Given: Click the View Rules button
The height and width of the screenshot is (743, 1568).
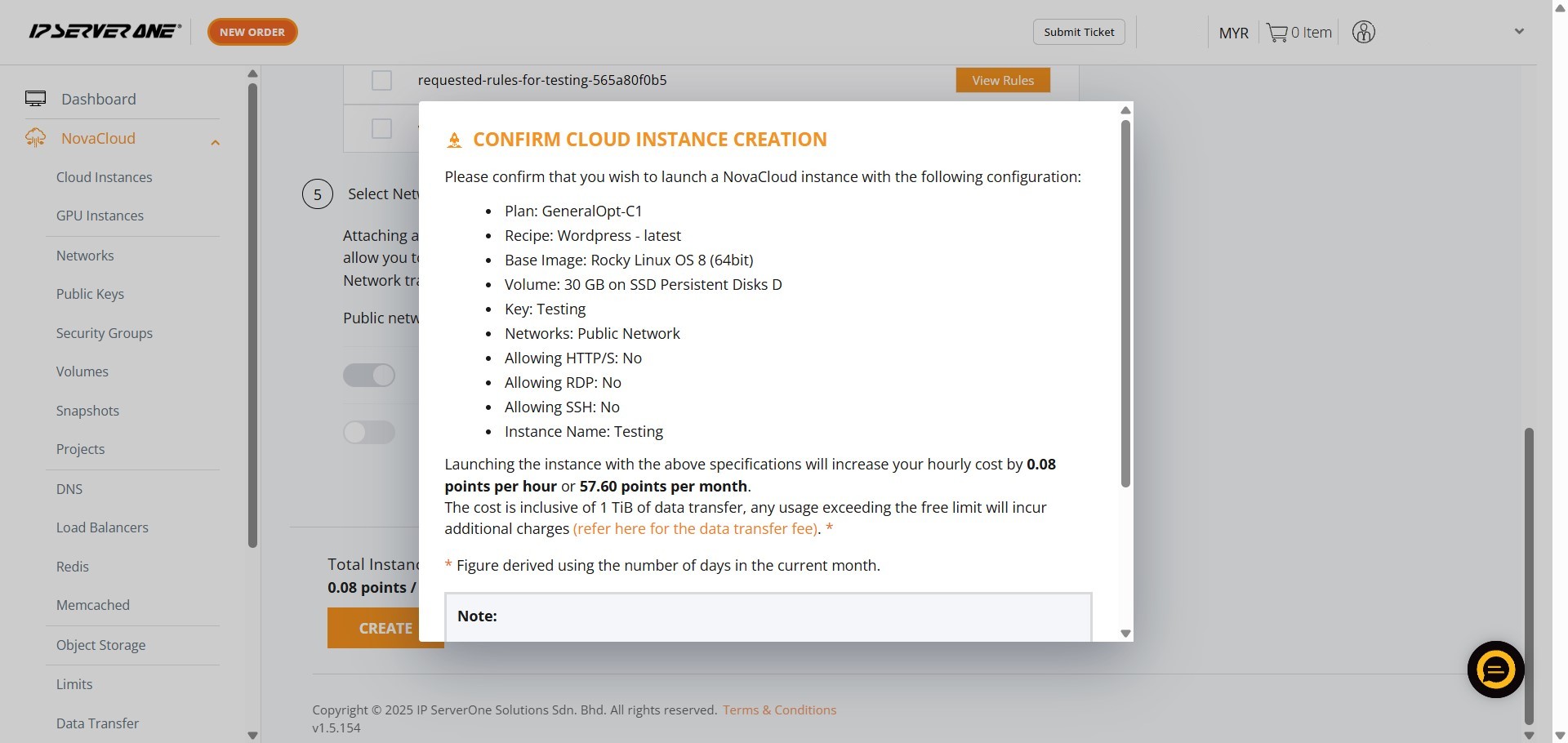Looking at the screenshot, I should 1002,80.
